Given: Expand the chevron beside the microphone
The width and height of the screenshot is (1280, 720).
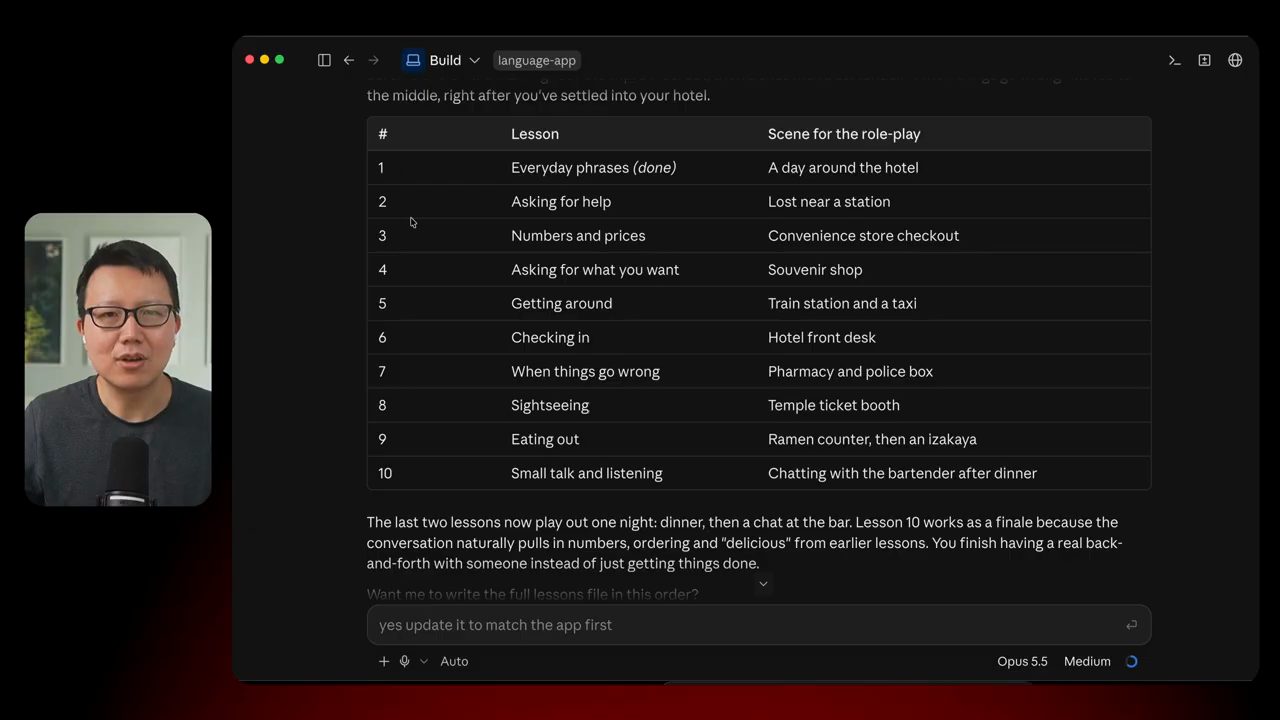Looking at the screenshot, I should [x=424, y=661].
